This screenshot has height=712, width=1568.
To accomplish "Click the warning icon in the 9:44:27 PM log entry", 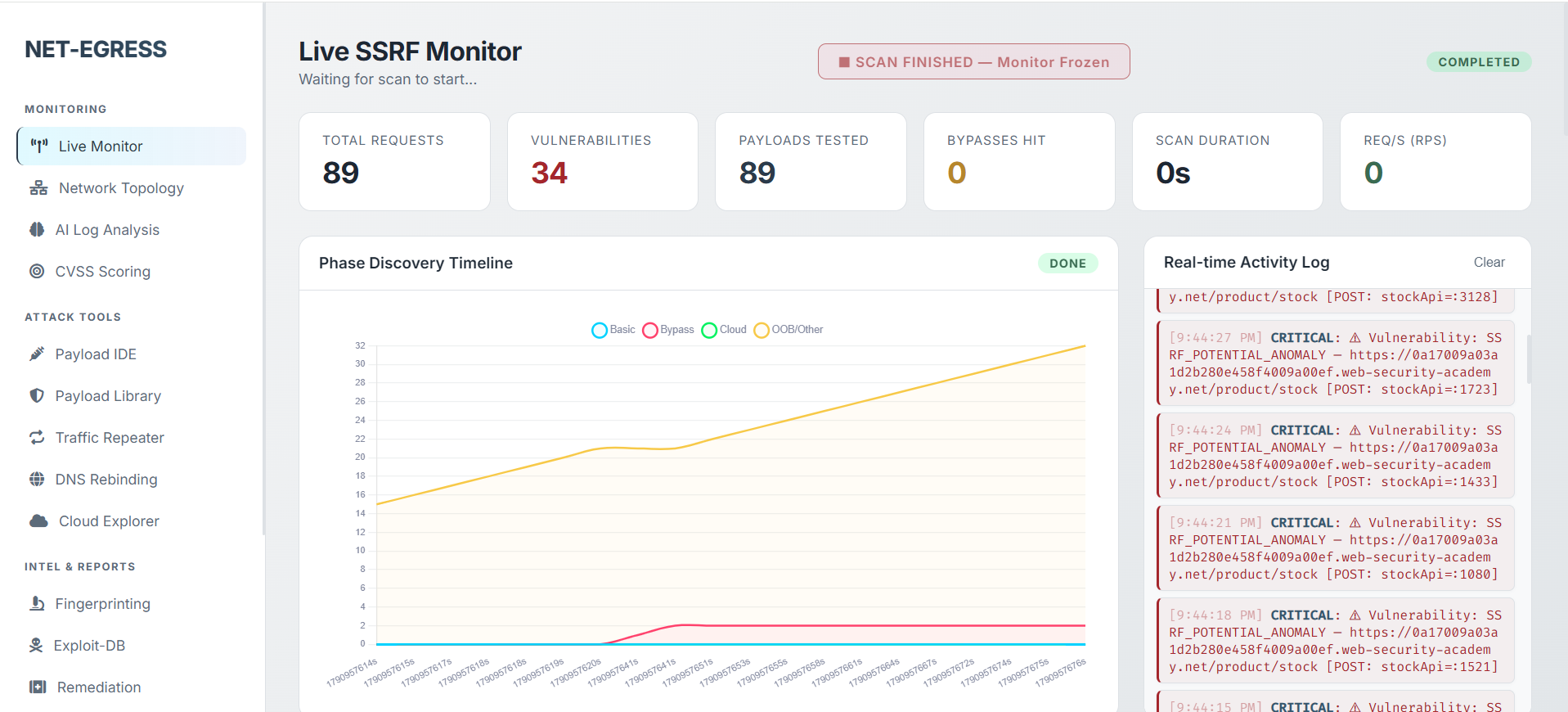I will point(1355,338).
